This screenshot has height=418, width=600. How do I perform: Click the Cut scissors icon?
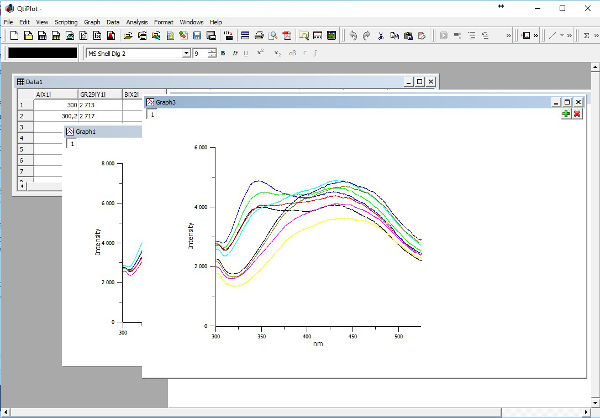[381, 35]
